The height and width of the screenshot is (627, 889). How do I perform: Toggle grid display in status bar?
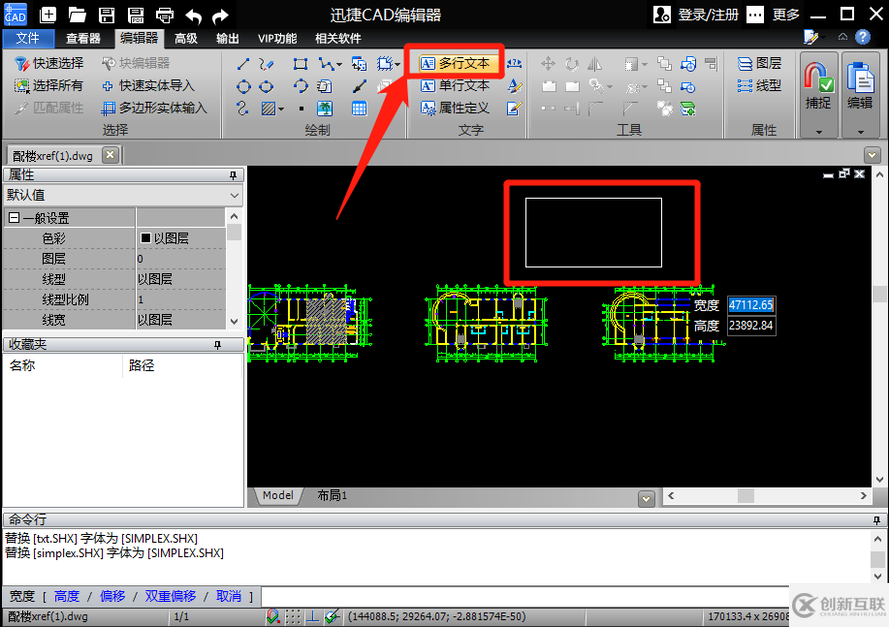pyautogui.click(x=293, y=616)
